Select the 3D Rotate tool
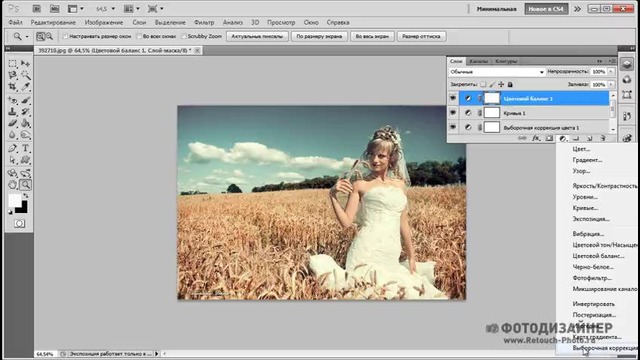This screenshot has height=360, width=640. coord(13,173)
